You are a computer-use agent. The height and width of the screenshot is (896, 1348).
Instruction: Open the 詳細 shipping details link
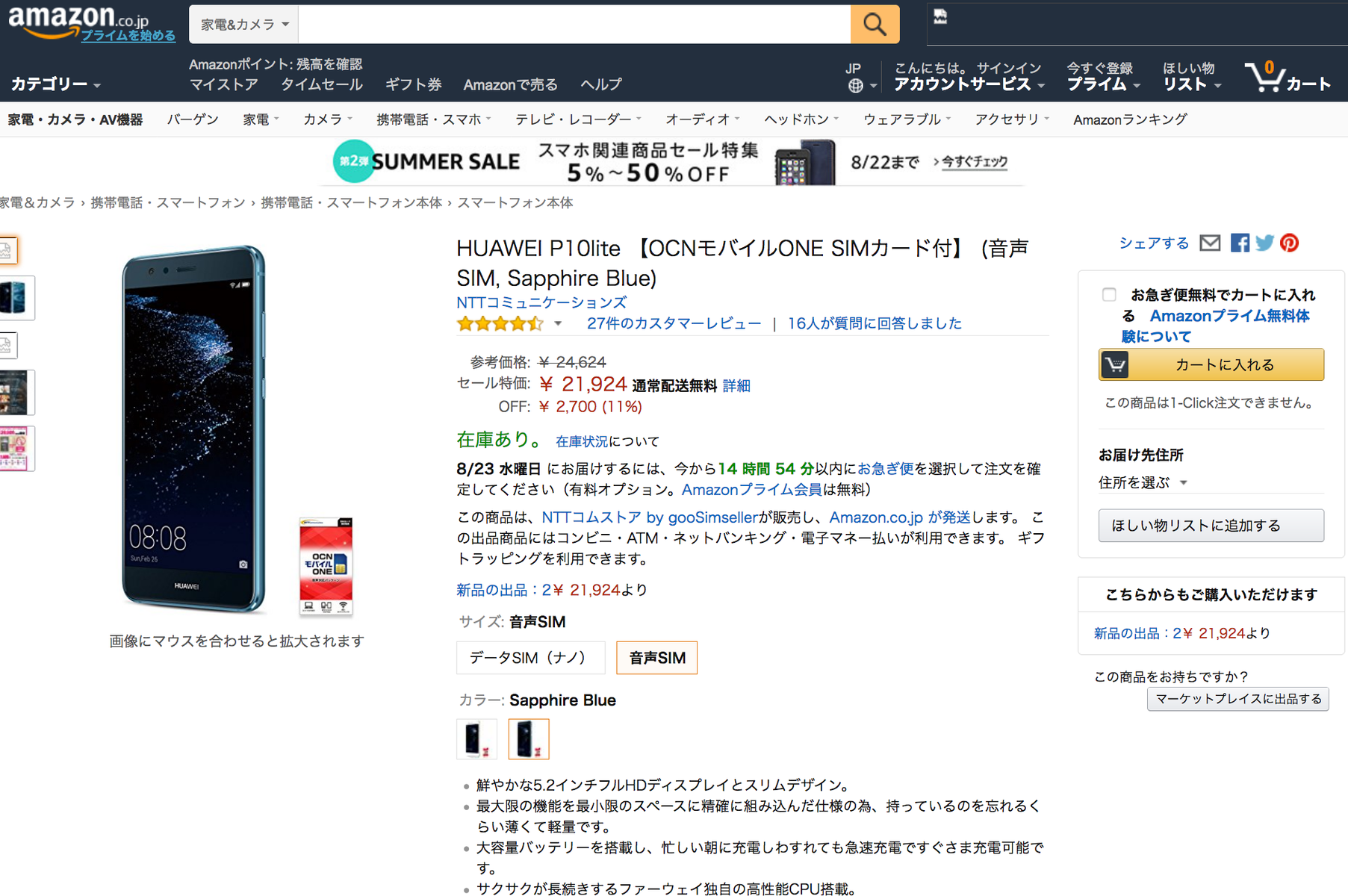click(x=736, y=385)
